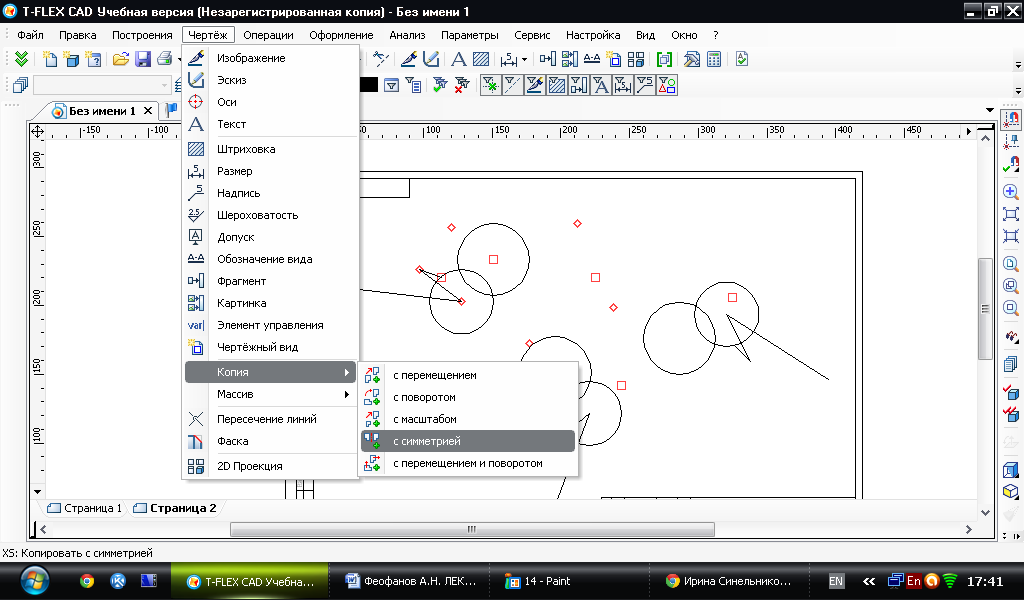
Task: Select the text tool icon in toolbar
Action: point(459,59)
